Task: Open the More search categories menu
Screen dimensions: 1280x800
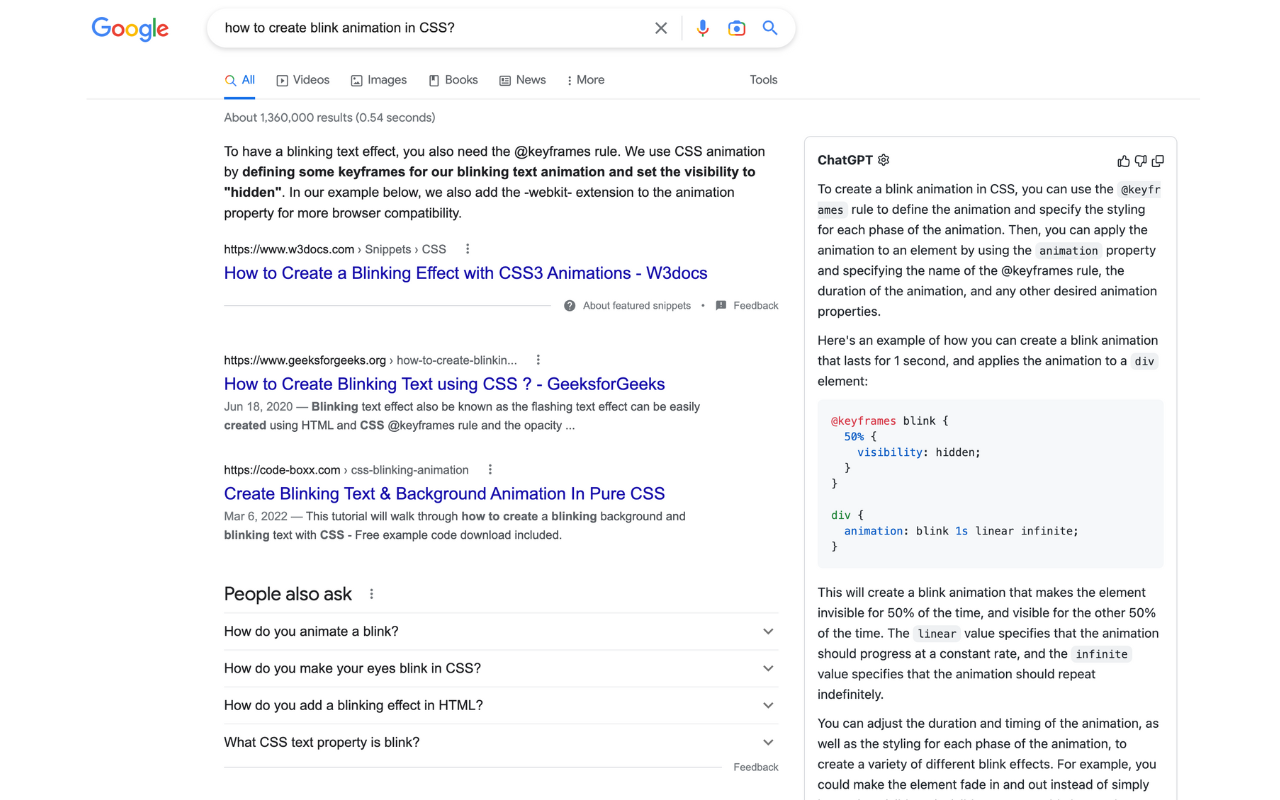Action: (x=586, y=80)
